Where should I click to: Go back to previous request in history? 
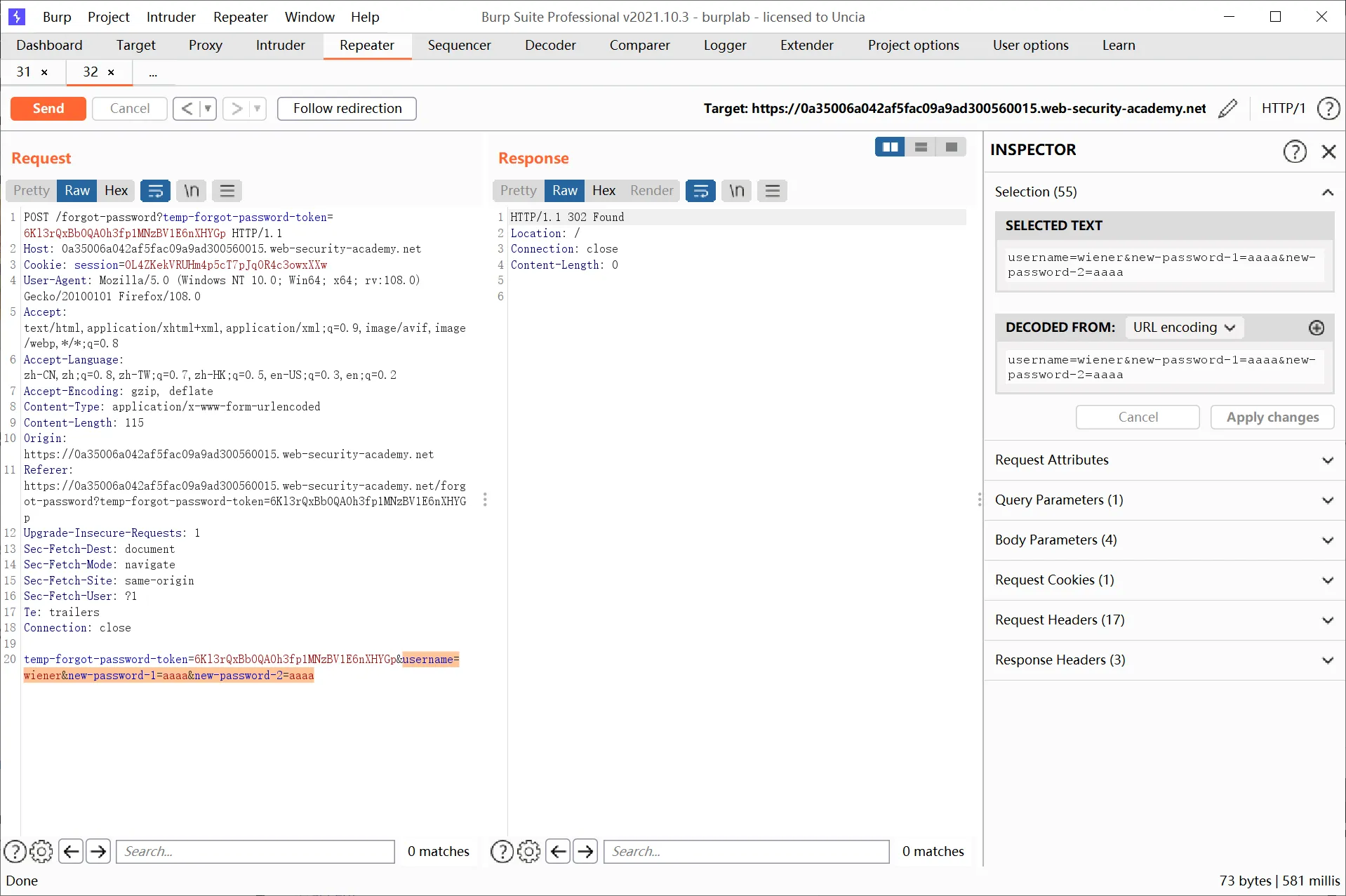point(187,109)
